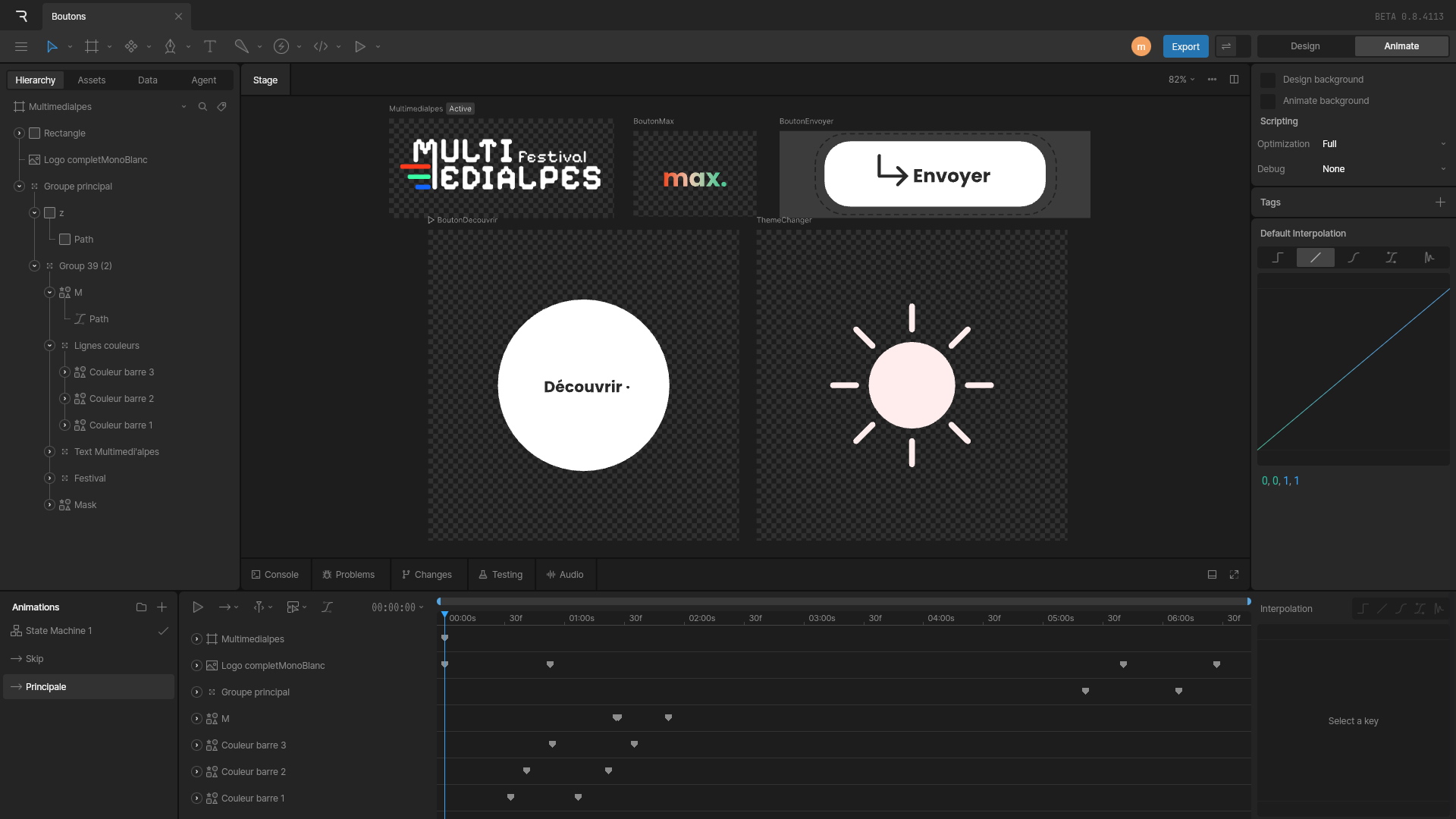Toggle Animate background checkbox
Viewport: 1456px width, 819px height.
click(1268, 101)
